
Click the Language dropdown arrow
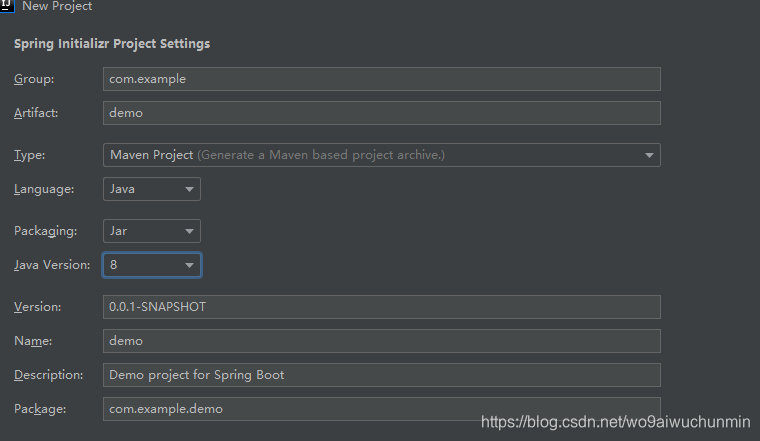pyautogui.click(x=189, y=189)
